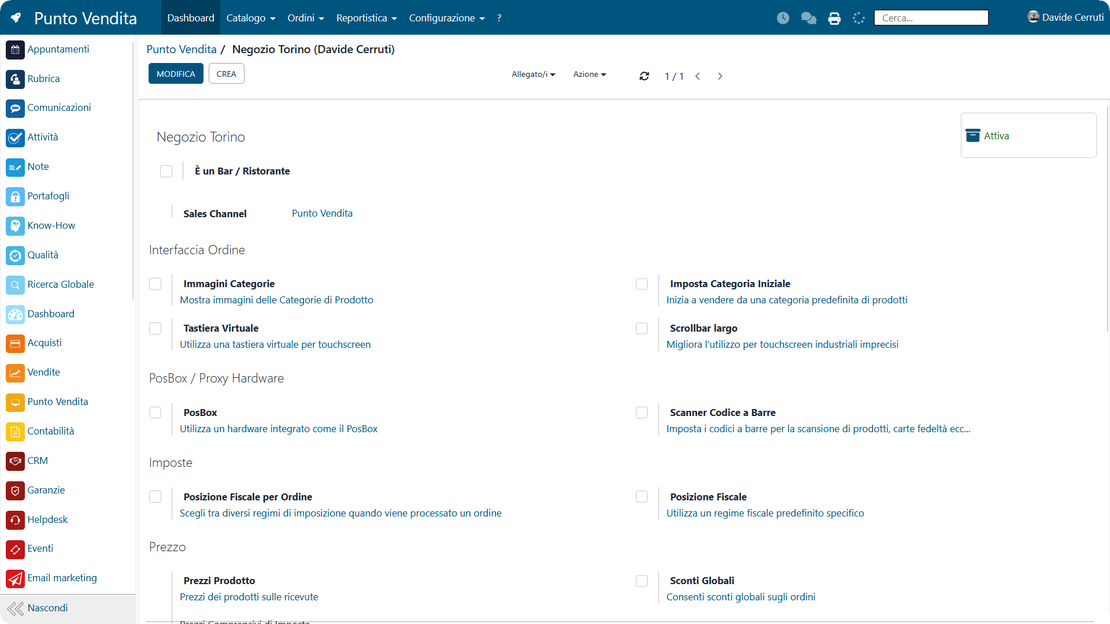The height and width of the screenshot is (624, 1110).
Task: Click the Email marketing paper plane icon
Action: 15,579
